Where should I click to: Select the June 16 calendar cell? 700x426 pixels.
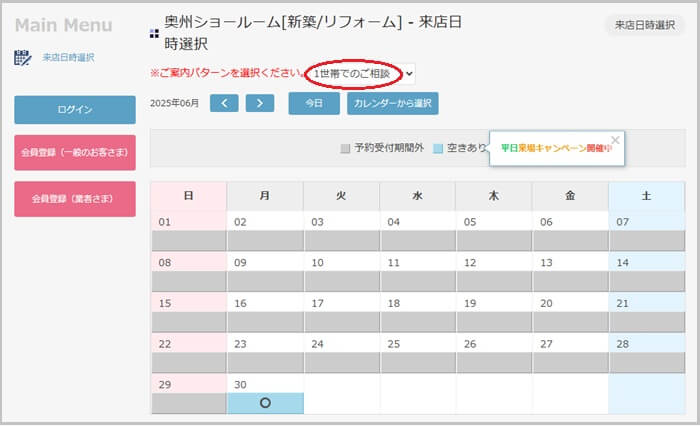[265, 313]
